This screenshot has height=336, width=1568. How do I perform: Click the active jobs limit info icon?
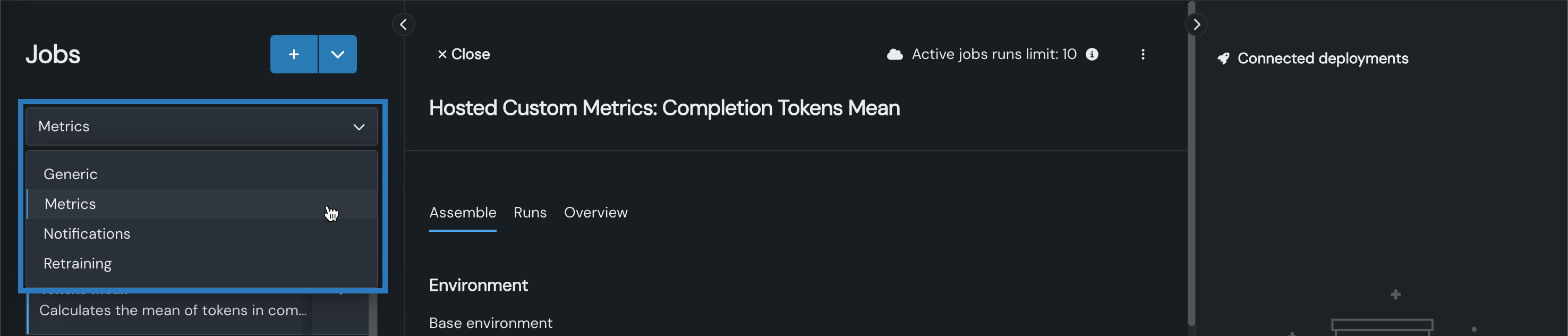click(1092, 54)
